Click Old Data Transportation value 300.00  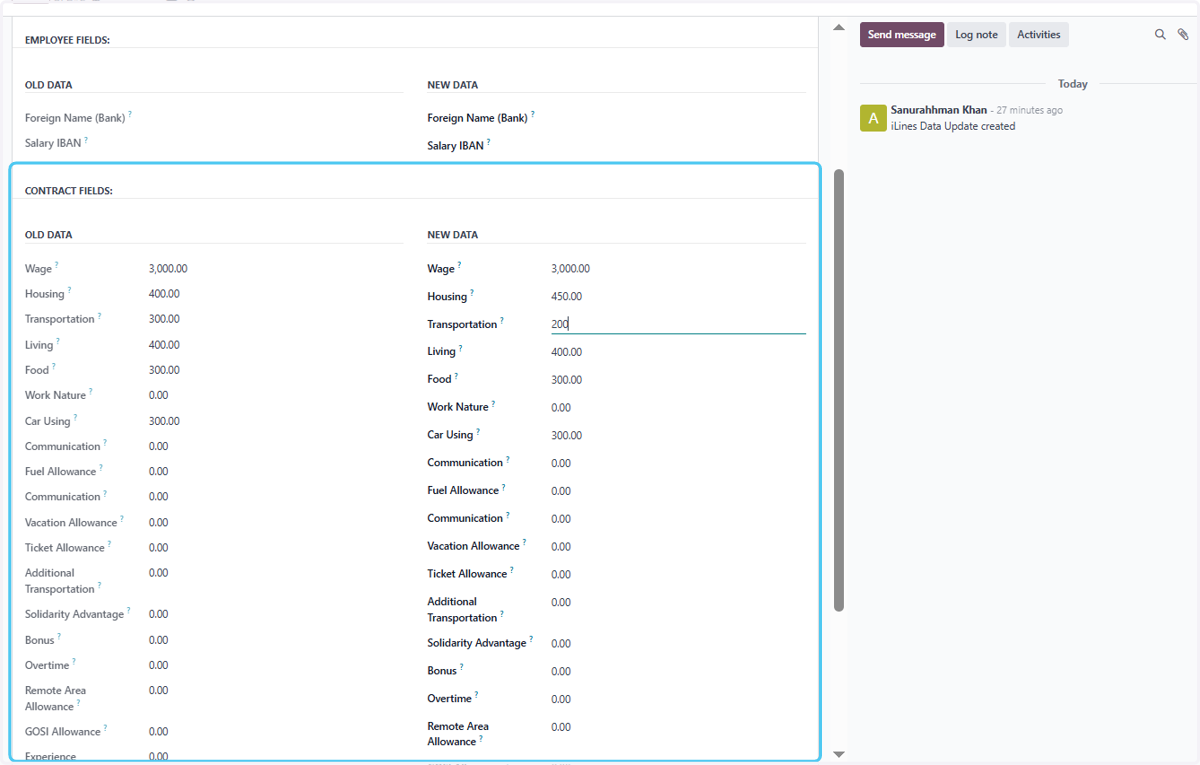coord(164,319)
